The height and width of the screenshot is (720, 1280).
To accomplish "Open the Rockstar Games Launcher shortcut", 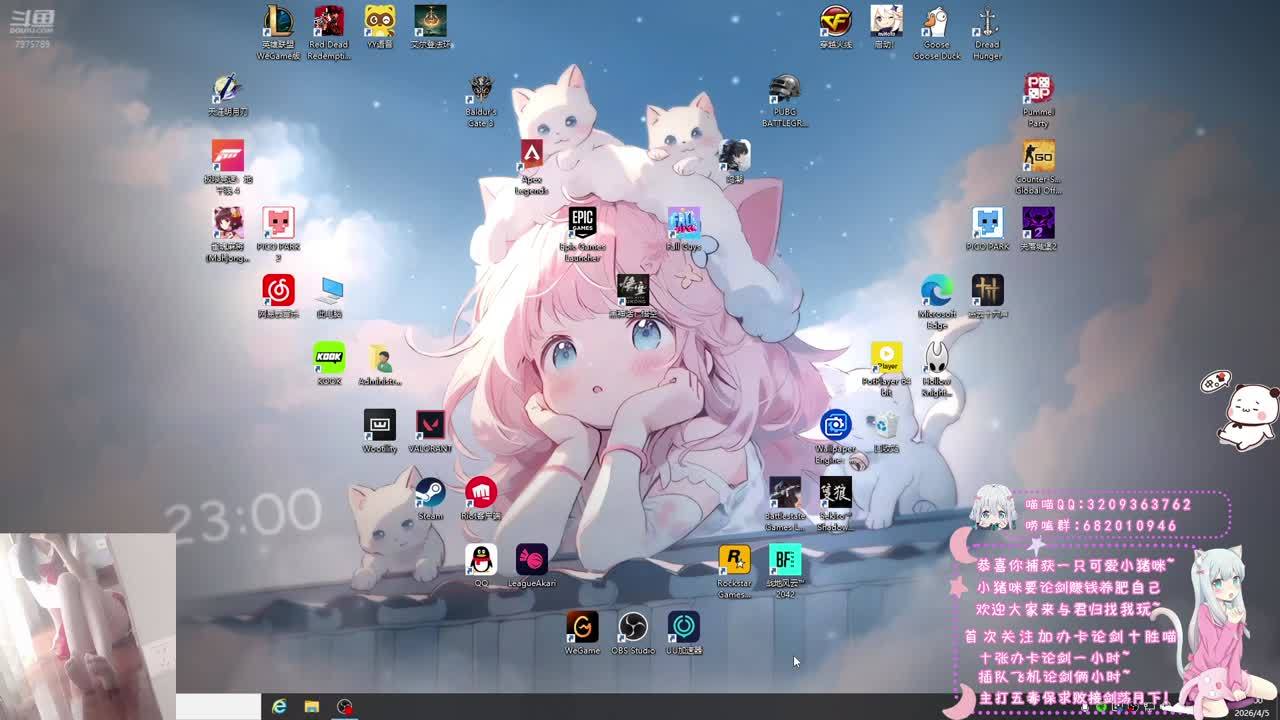I will [734, 560].
